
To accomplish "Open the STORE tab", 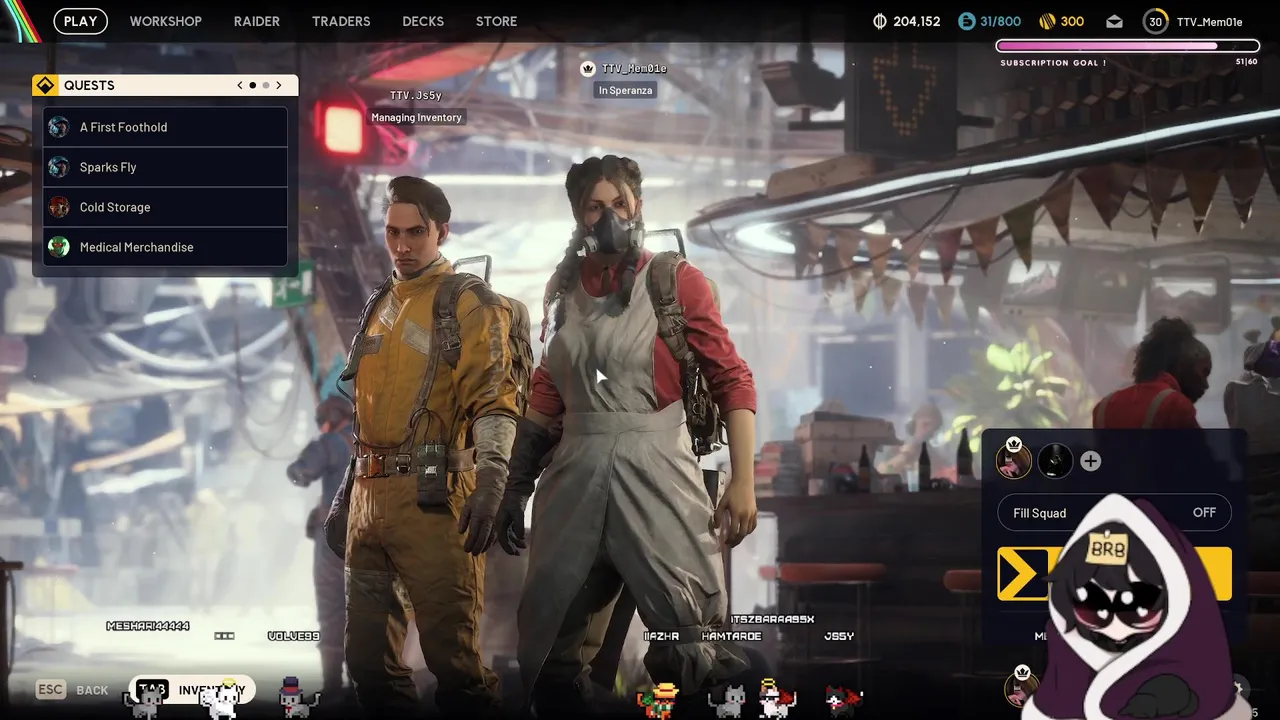I will pos(497,21).
